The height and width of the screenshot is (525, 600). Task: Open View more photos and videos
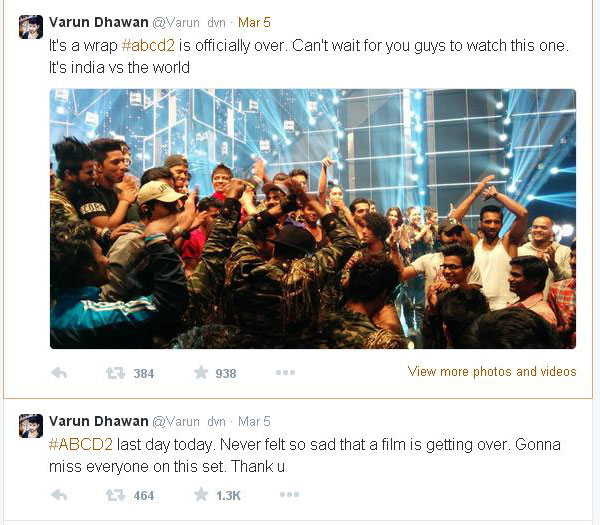[492, 372]
